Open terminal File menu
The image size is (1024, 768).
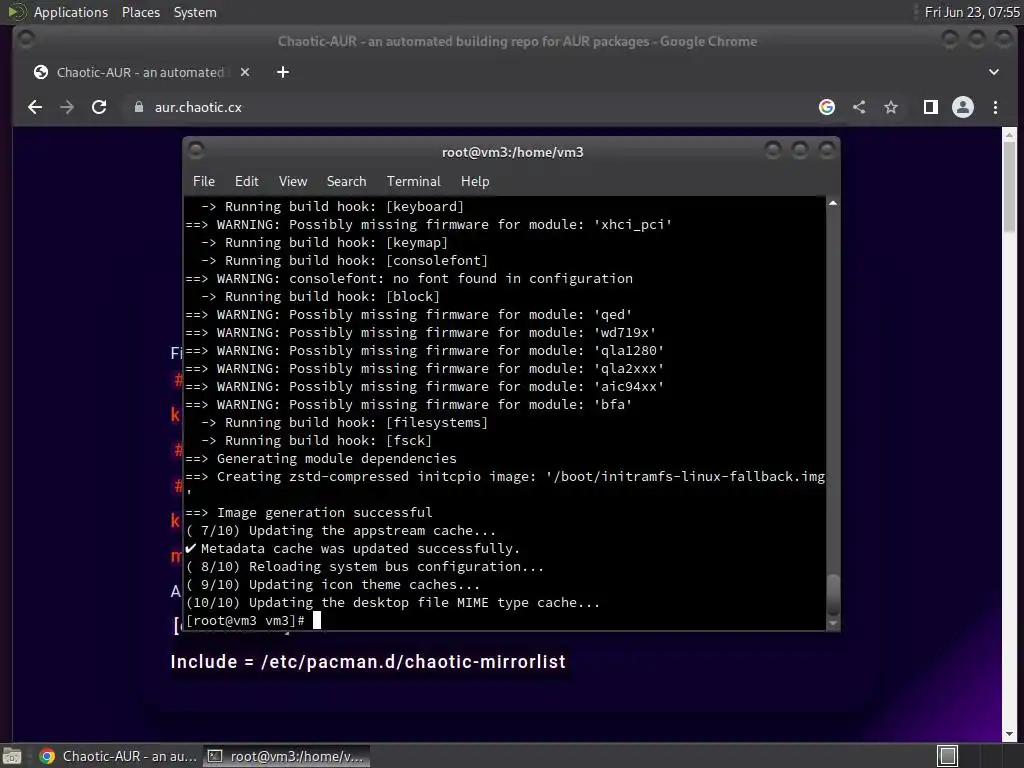coord(204,182)
